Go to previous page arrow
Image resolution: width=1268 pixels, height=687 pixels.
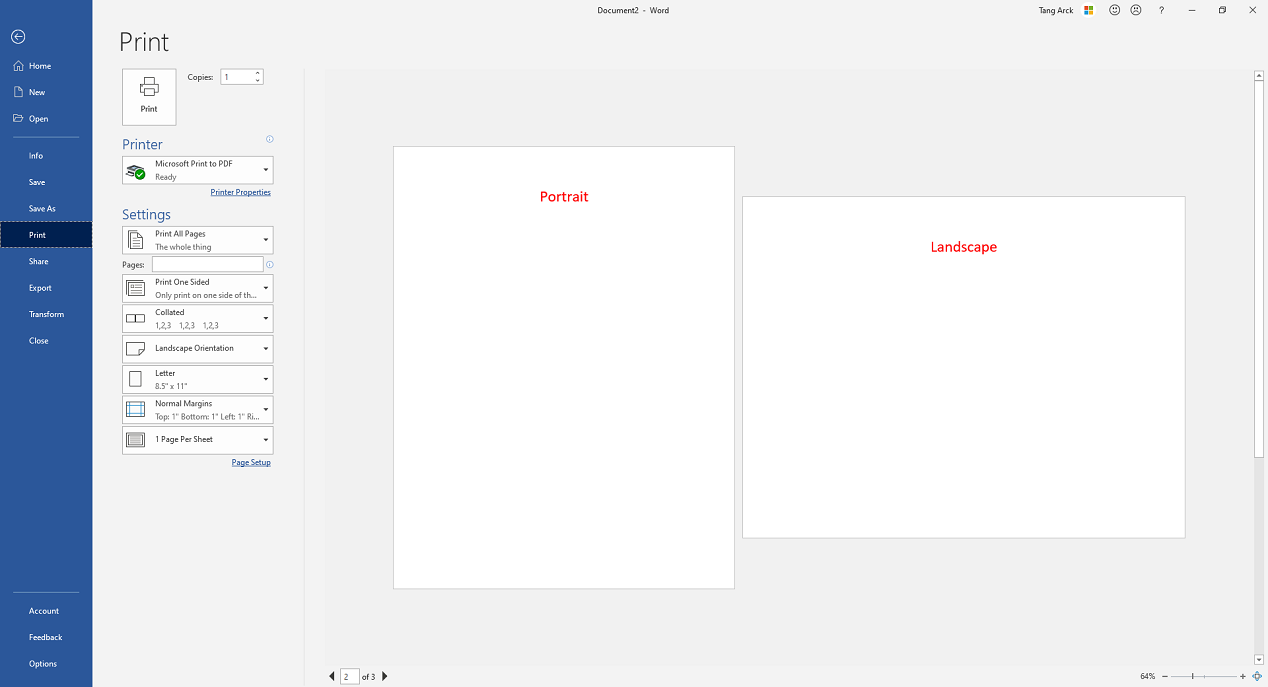click(x=332, y=677)
